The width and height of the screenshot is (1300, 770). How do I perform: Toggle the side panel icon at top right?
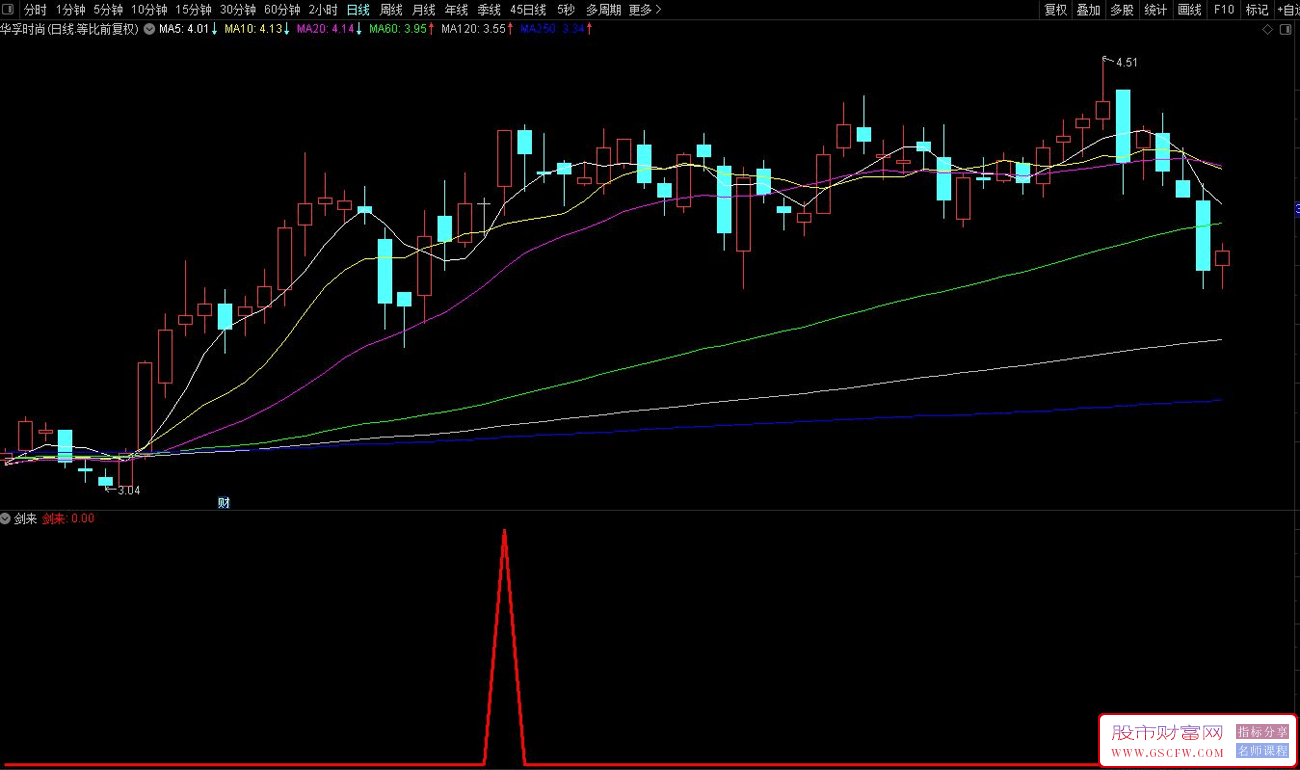(x=1284, y=30)
